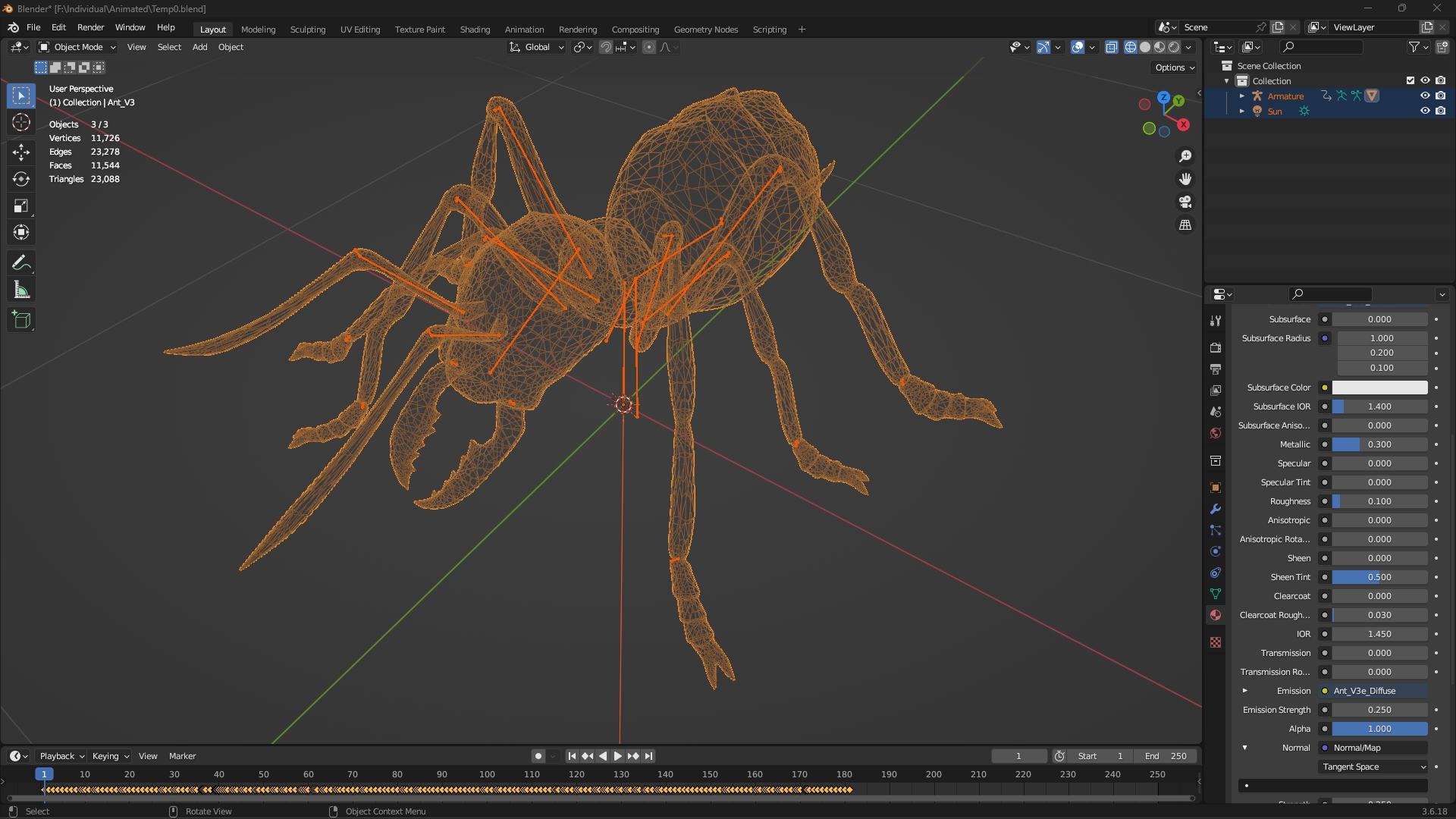The height and width of the screenshot is (819, 1456).
Task: Select the Measure tool
Action: (21, 290)
